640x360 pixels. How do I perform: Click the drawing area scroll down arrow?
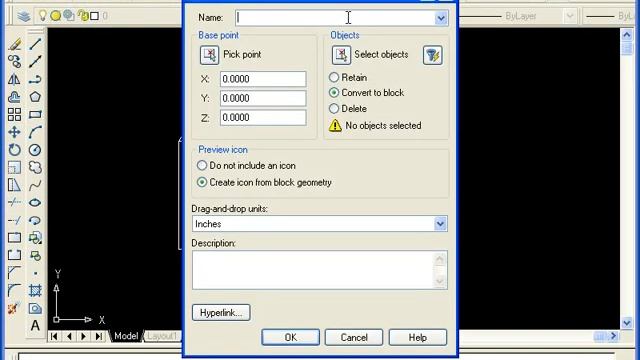(627, 323)
